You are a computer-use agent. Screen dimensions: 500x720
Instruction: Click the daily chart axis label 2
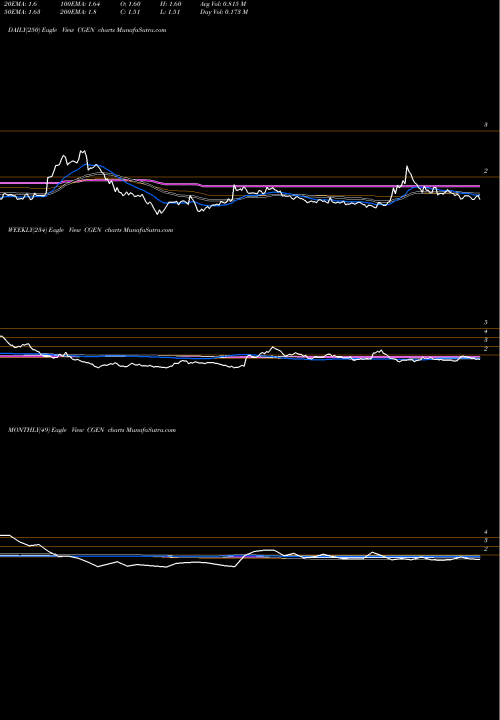[485, 171]
